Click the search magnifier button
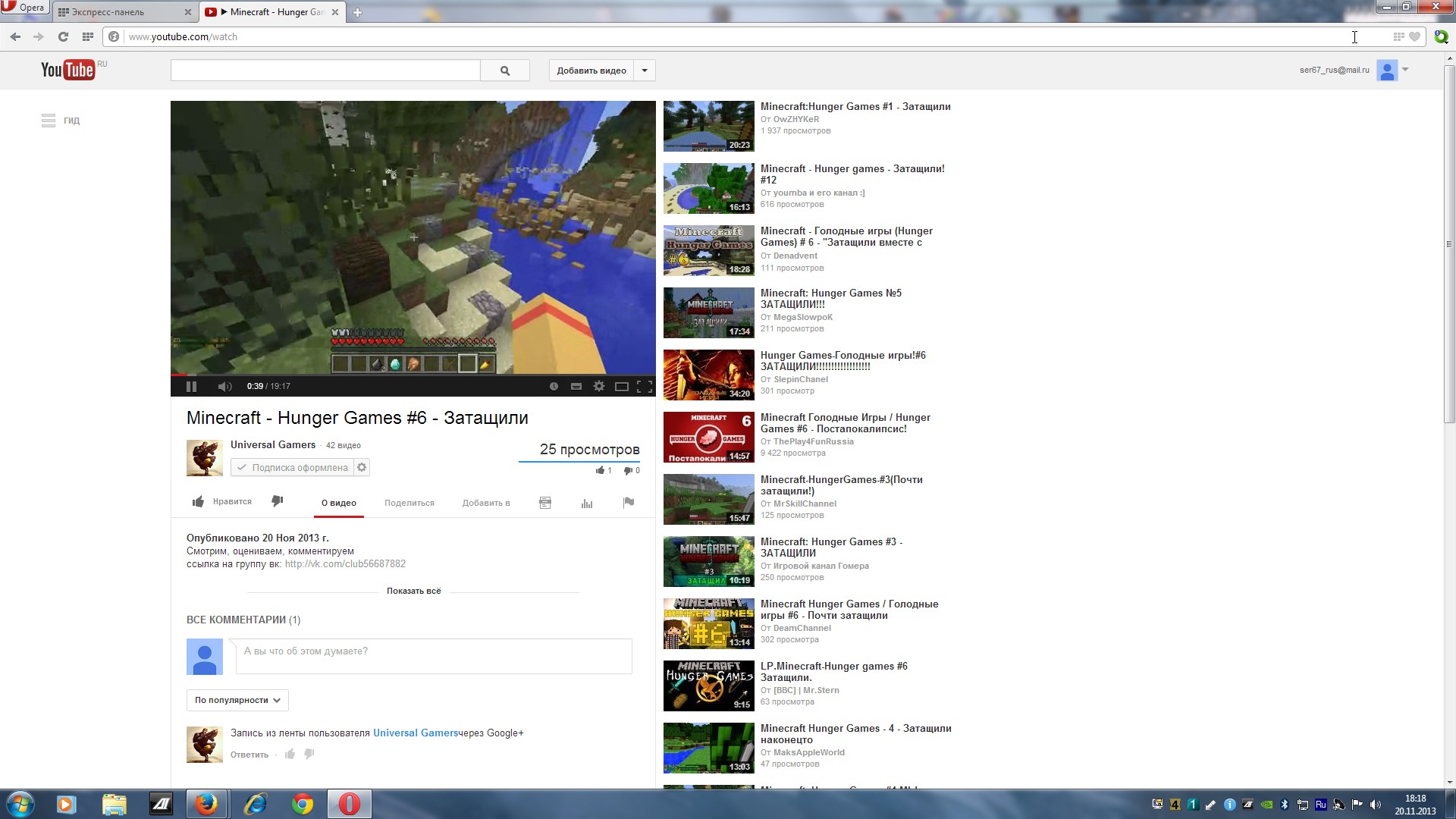This screenshot has height=819, width=1456. tap(505, 71)
